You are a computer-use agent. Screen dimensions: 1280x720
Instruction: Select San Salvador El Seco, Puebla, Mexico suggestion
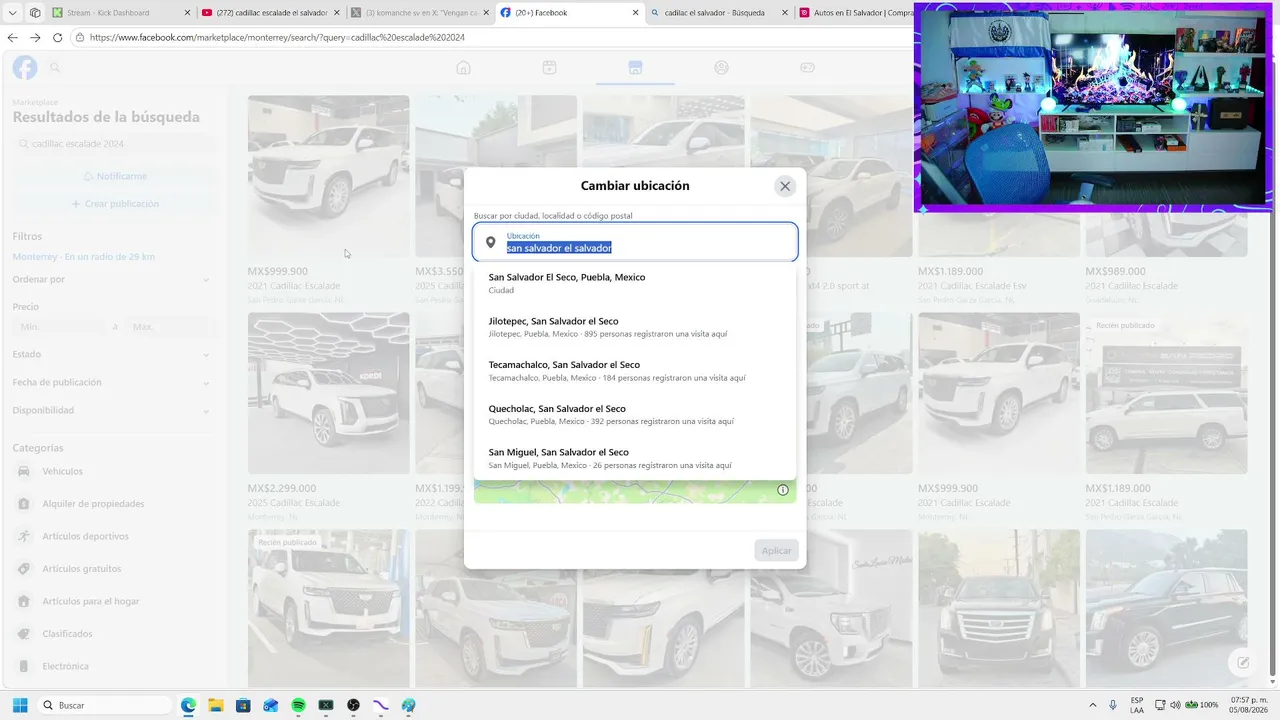635,283
